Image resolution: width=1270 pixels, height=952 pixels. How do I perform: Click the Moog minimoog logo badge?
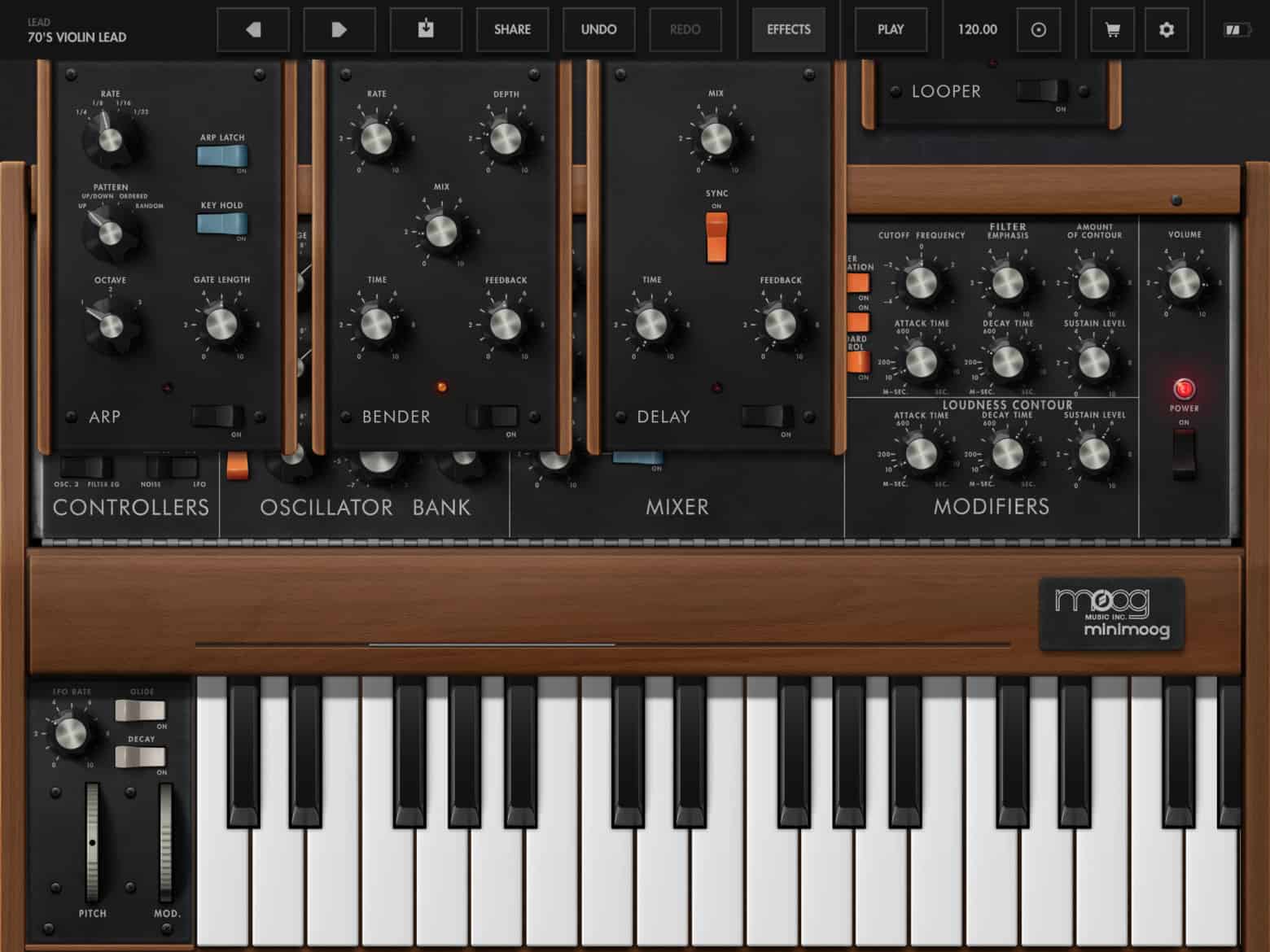pyautogui.click(x=1111, y=612)
